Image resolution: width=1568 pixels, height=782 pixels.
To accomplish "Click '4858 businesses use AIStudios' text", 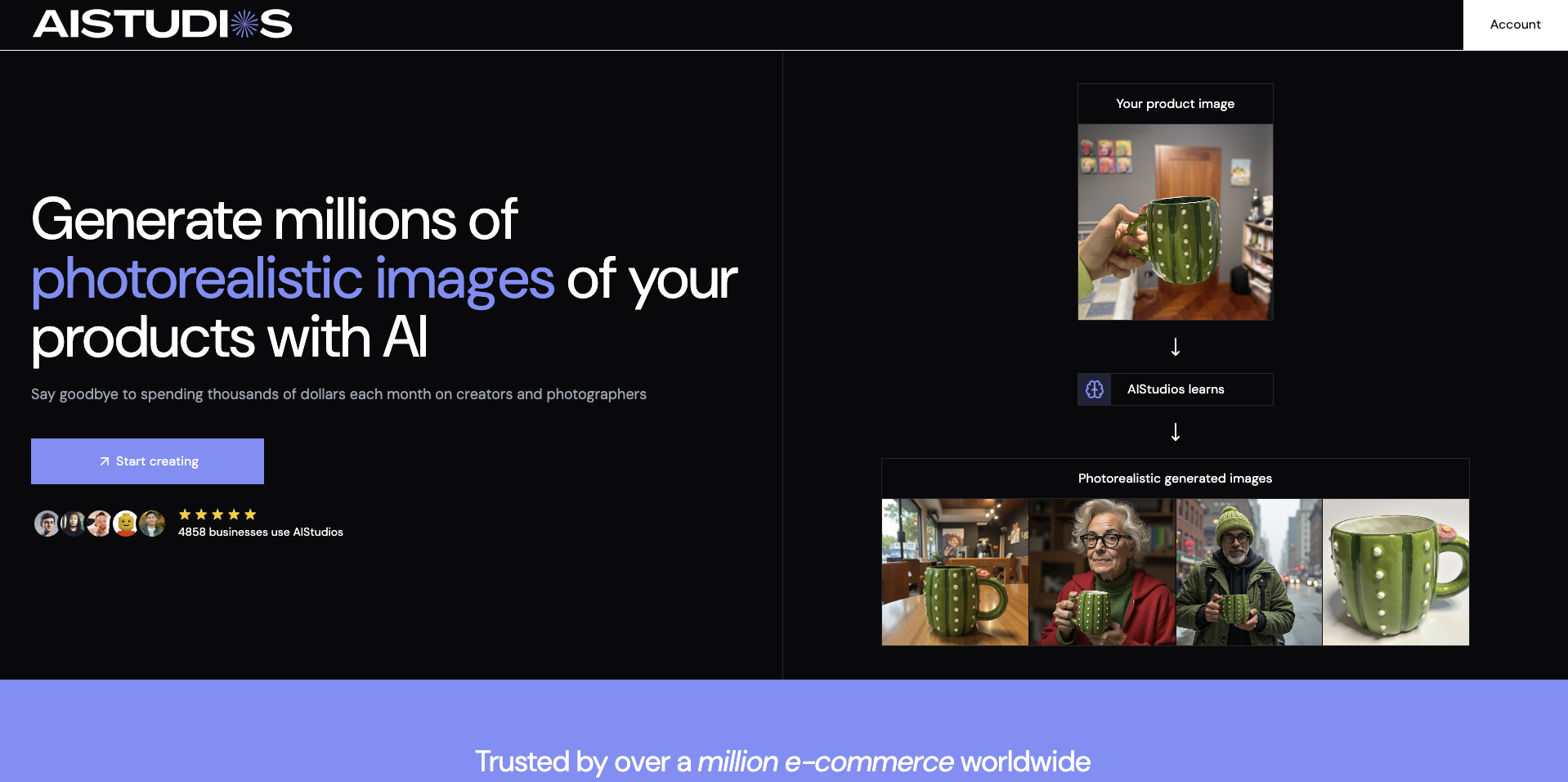I will [261, 532].
